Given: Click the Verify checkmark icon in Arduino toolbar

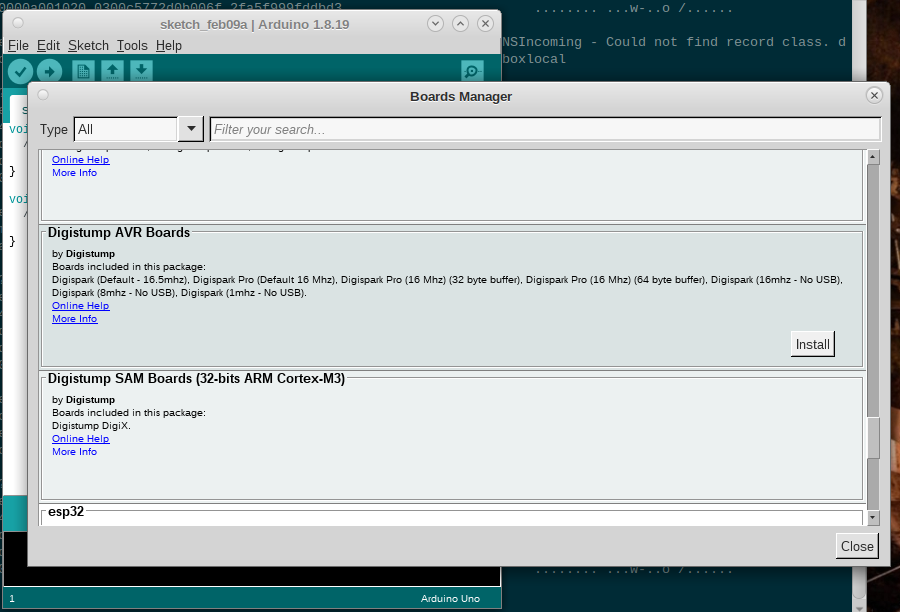Looking at the screenshot, I should (x=20, y=72).
